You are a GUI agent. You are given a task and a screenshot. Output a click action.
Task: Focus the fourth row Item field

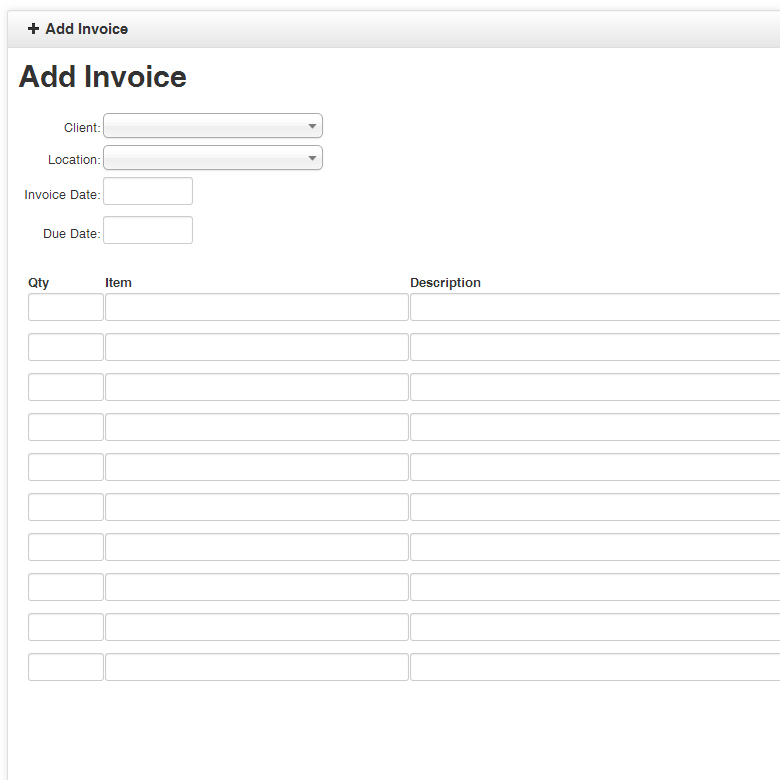257,427
